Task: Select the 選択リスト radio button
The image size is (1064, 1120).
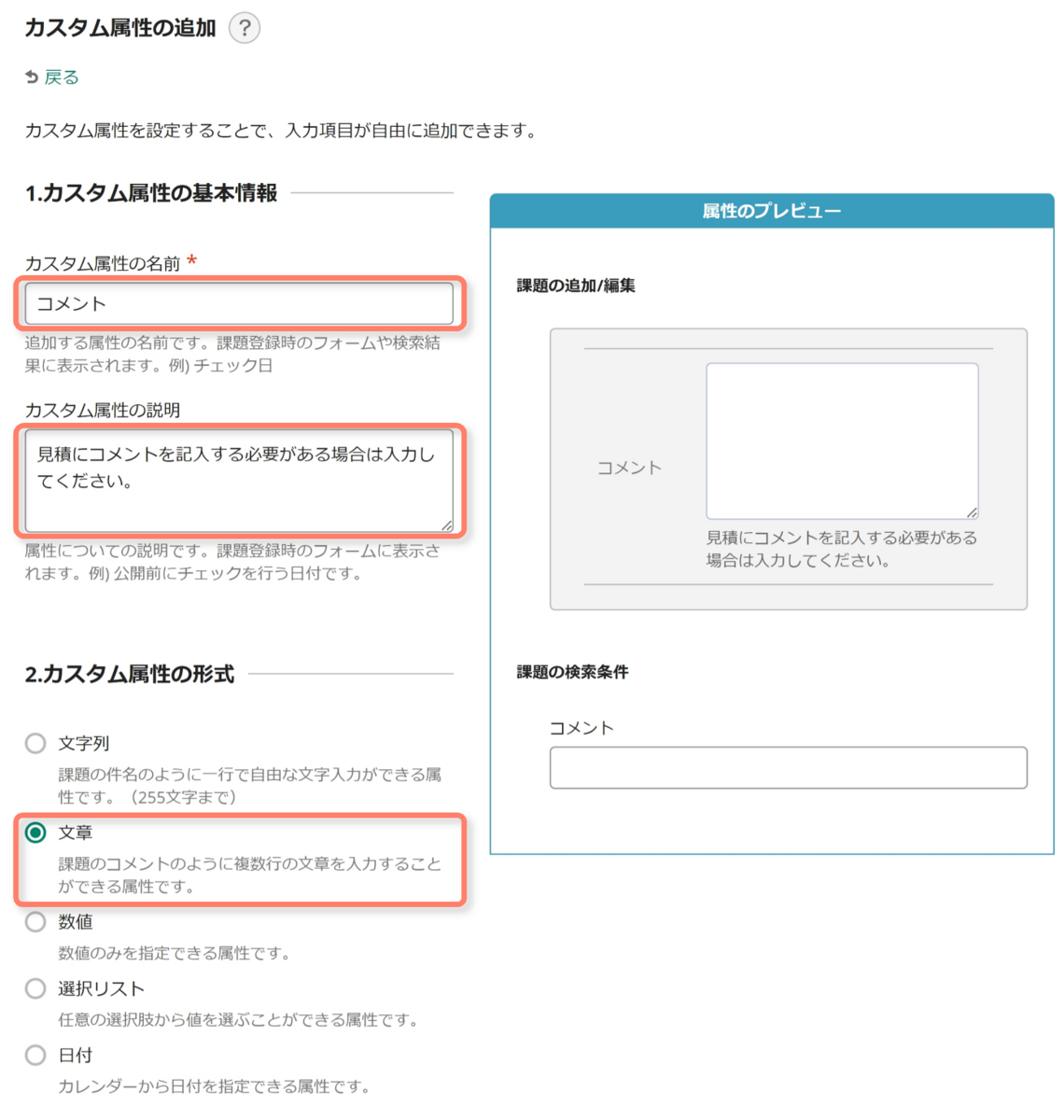Action: [35, 988]
